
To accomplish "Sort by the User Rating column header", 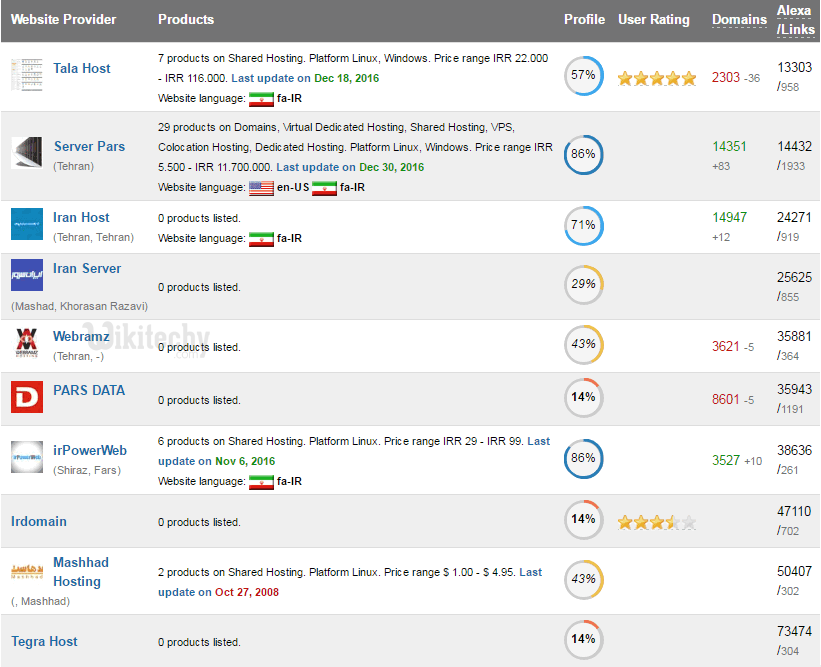I will (654, 20).
